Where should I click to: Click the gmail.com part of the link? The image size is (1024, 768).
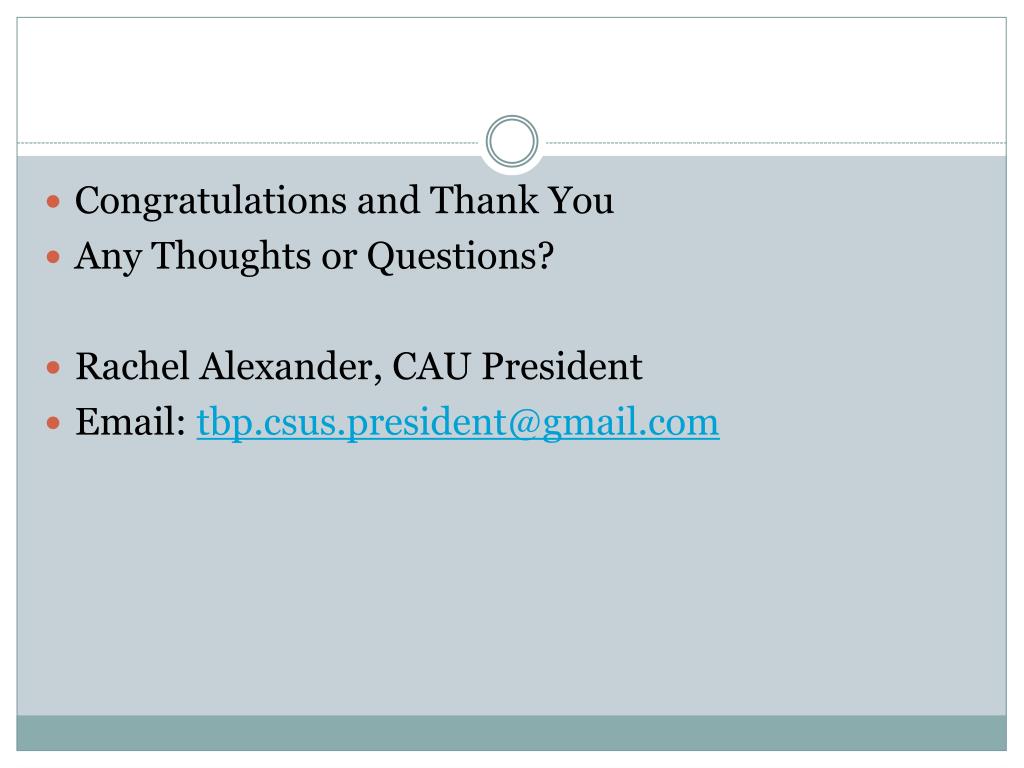point(631,423)
